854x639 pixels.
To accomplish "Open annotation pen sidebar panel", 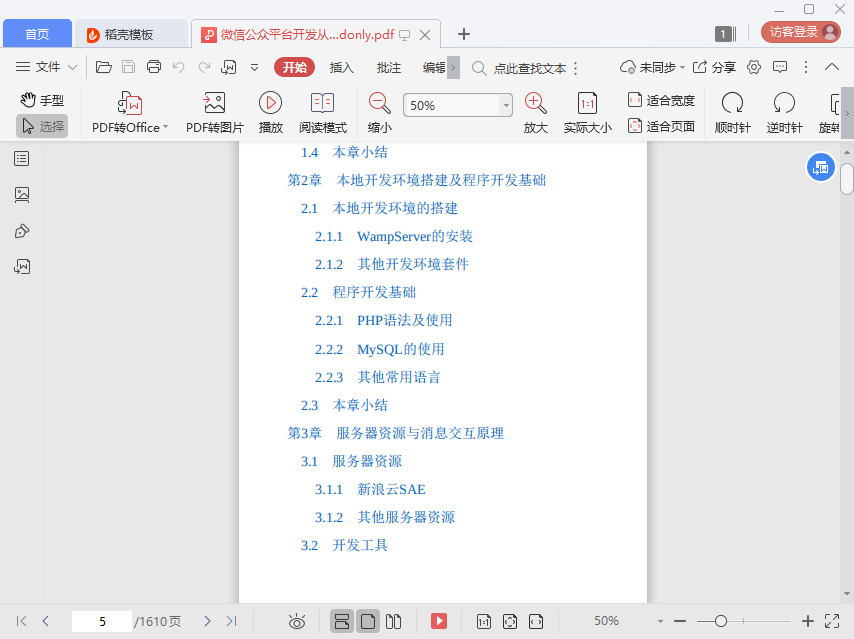I will 22,231.
